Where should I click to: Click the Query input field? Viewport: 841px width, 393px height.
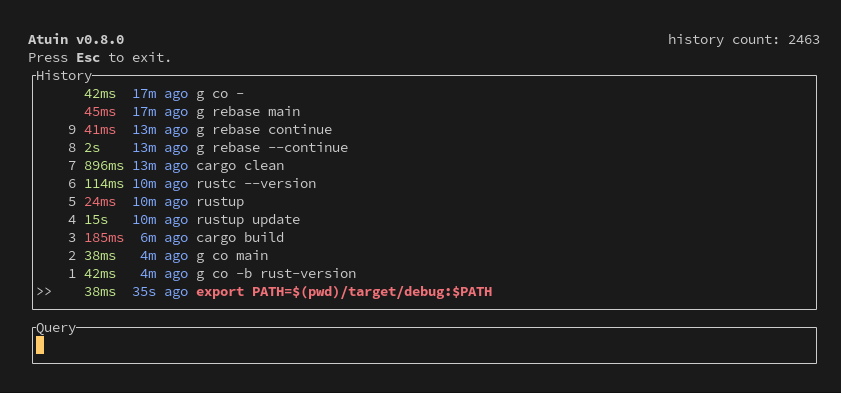(x=424, y=345)
